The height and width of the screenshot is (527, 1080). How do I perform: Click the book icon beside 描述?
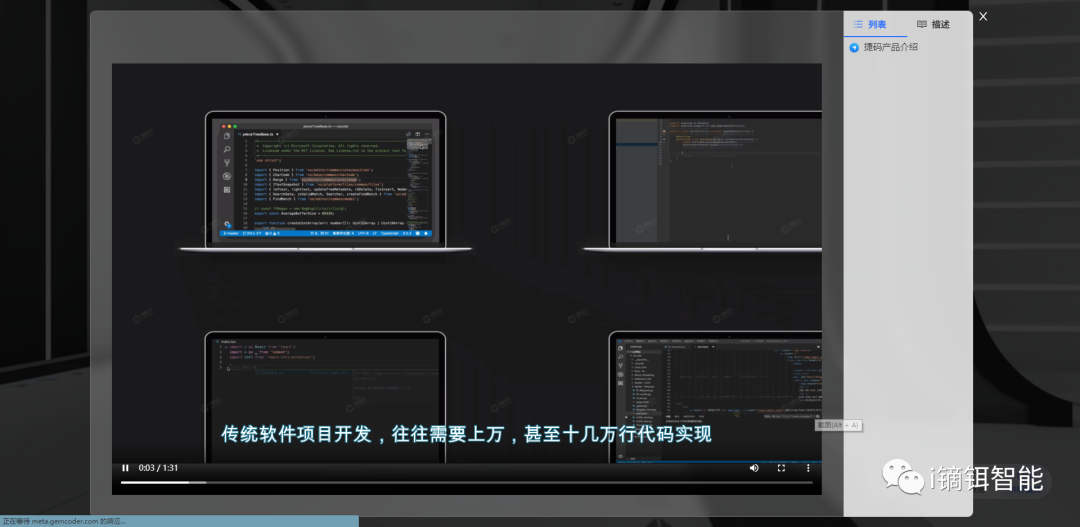pyautogui.click(x=922, y=24)
